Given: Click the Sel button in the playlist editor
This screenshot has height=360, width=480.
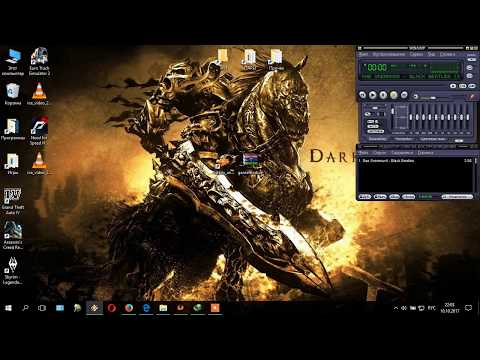Looking at the screenshot, I should coord(394,197).
